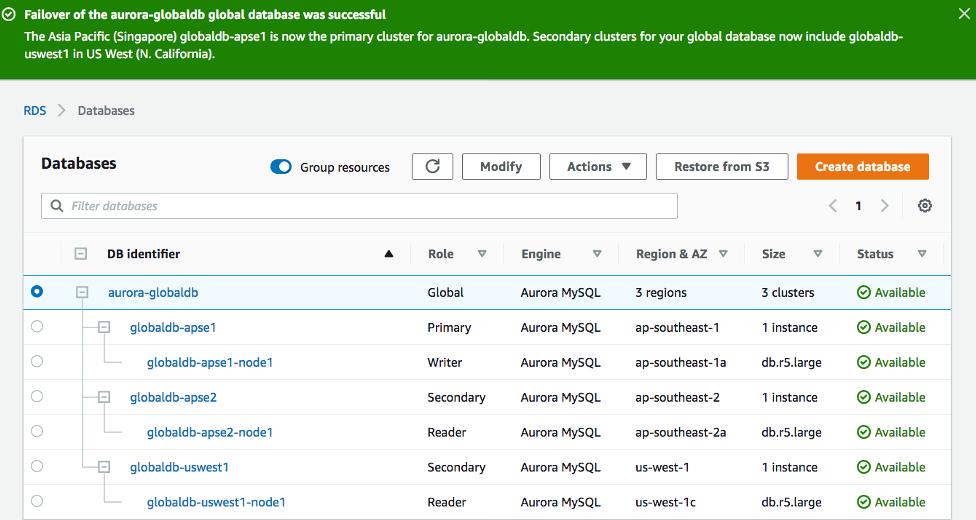Click page number 1 in pagination
Viewport: 976px width, 520px height.
pos(858,206)
